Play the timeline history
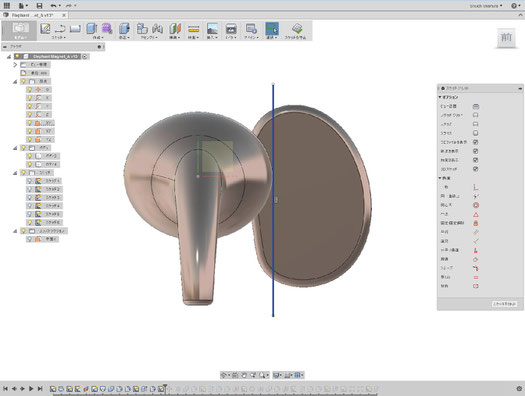Screen dimensions: 525x396 pos(31,389)
